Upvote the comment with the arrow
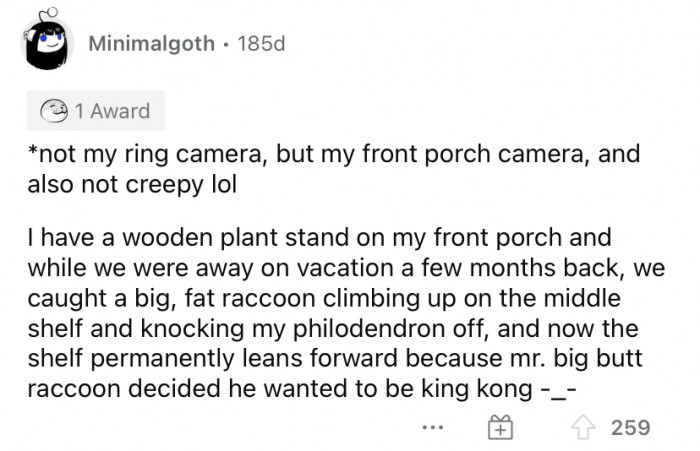This screenshot has width=700, height=451. [x=583, y=427]
